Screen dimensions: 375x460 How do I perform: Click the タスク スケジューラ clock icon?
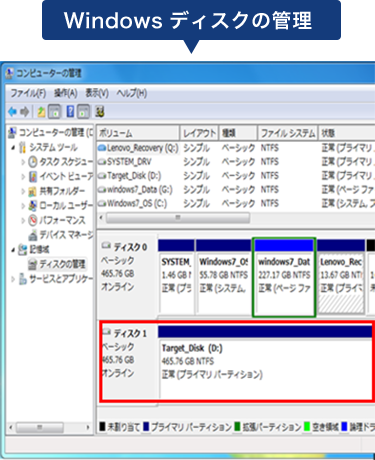point(33,162)
